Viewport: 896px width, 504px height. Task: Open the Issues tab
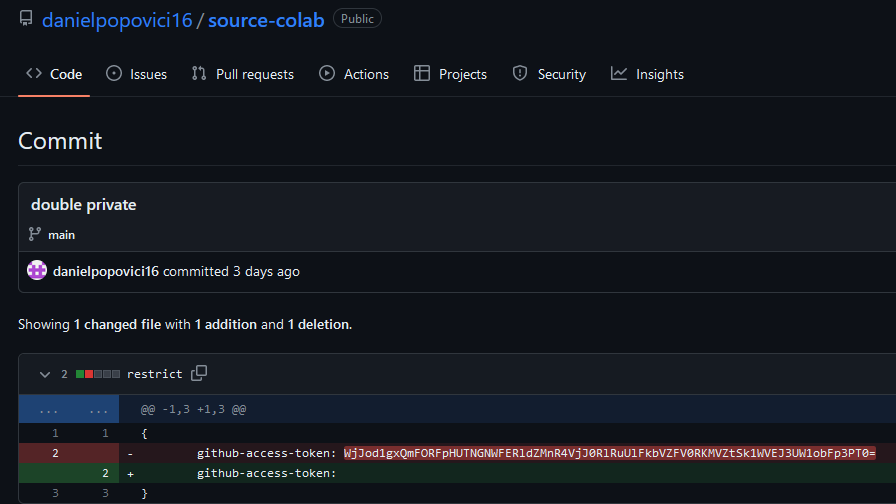[x=137, y=74]
